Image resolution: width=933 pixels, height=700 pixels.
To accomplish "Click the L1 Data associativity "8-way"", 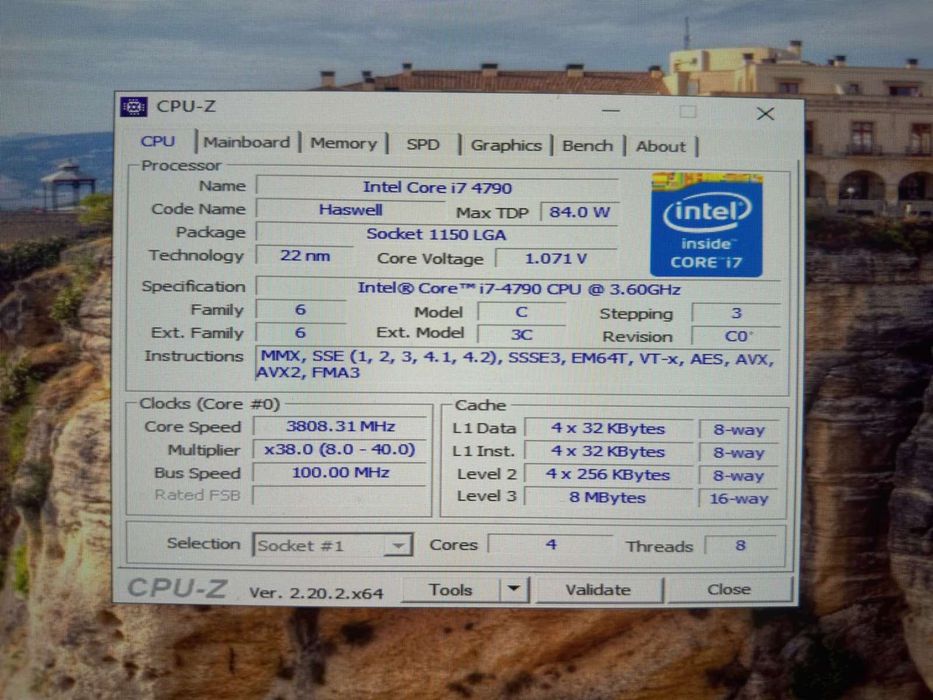I will tap(738, 430).
